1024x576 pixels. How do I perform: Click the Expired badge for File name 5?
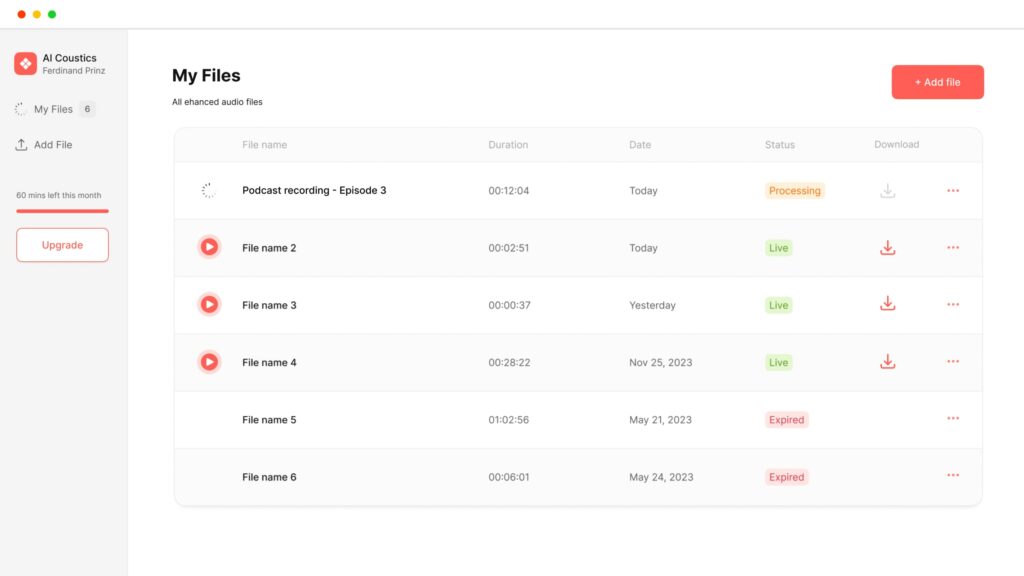tap(786, 420)
